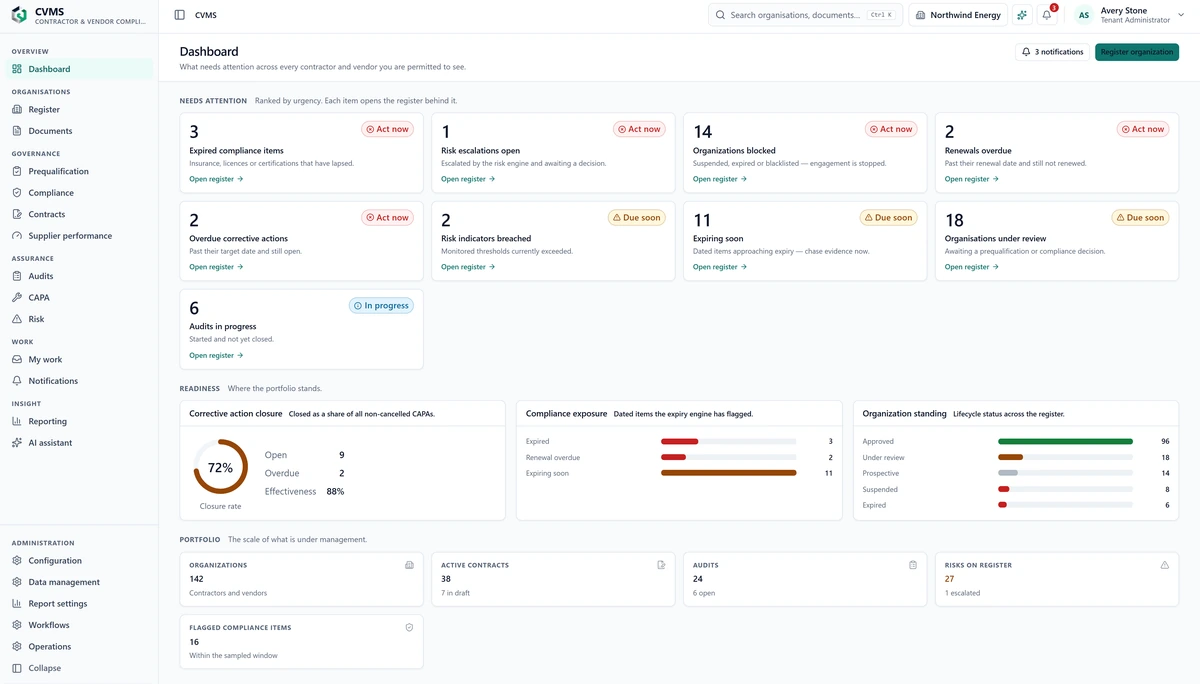
Task: Open register for Audits in progress
Action: click(x=216, y=355)
